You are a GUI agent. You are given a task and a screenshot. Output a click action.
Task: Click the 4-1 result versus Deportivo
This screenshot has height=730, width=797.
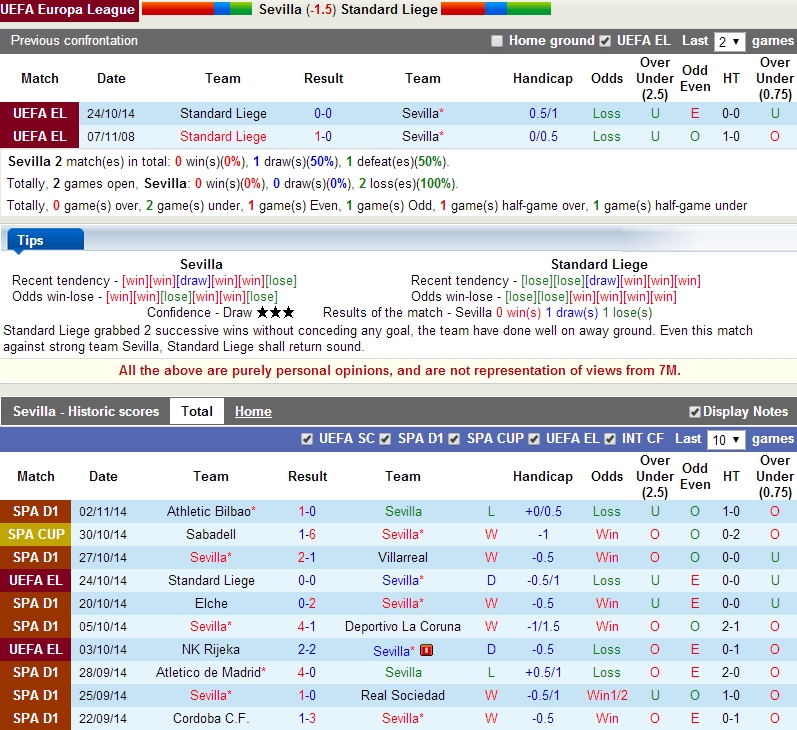point(306,626)
